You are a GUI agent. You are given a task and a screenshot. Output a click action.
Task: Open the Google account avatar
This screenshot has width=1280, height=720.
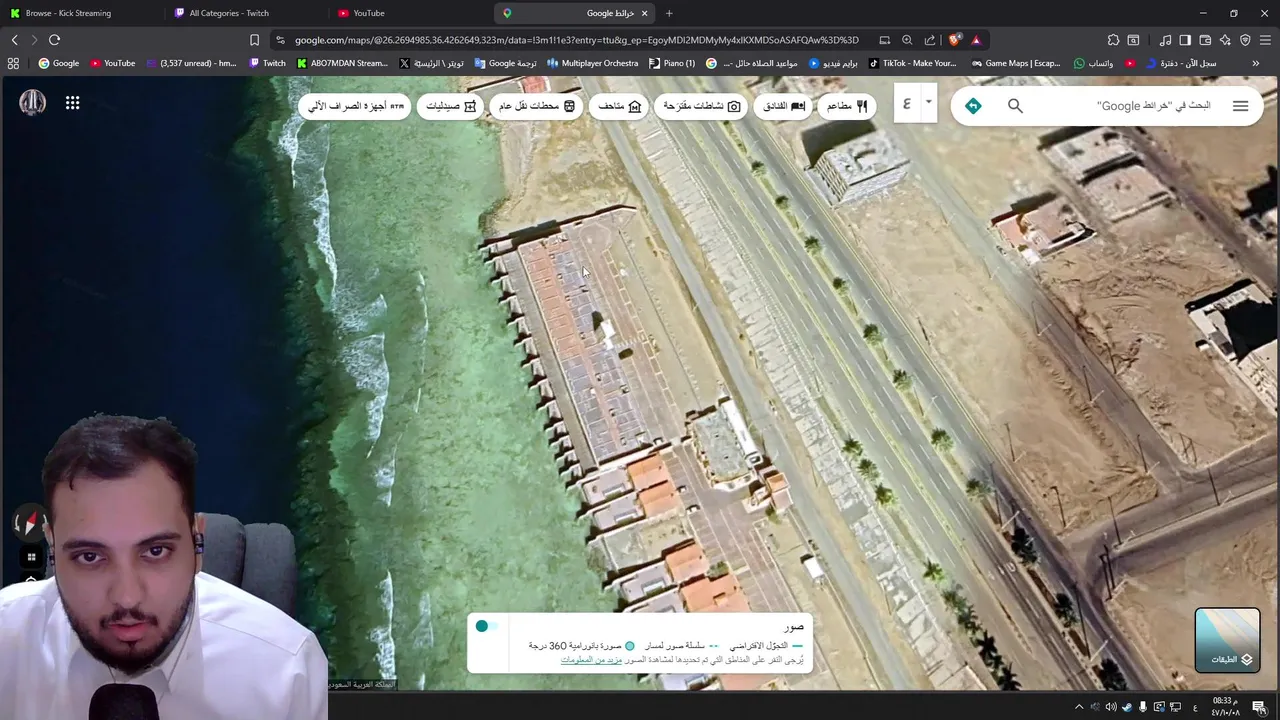[x=32, y=102]
